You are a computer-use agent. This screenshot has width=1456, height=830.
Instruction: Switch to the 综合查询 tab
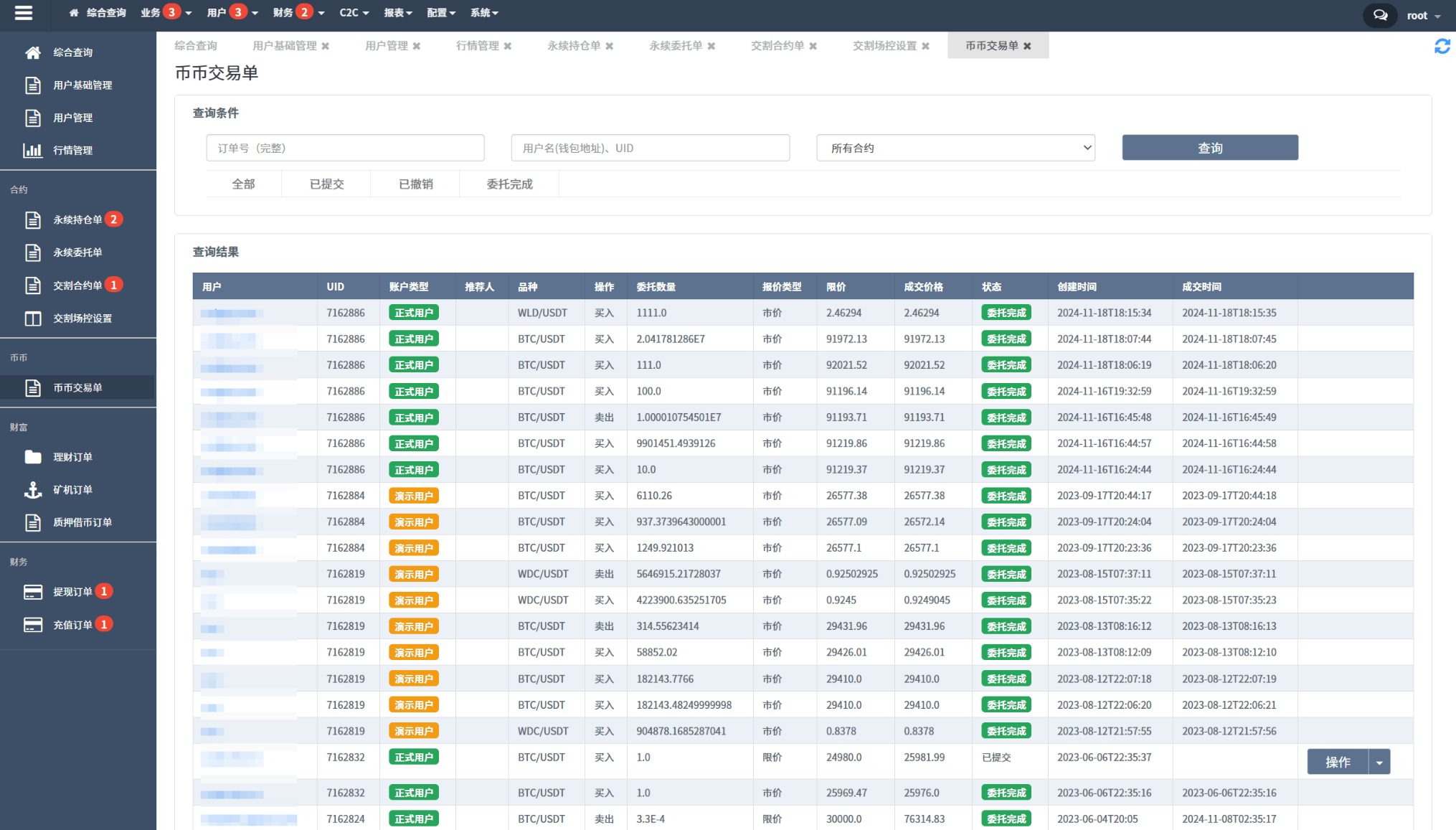tap(196, 46)
